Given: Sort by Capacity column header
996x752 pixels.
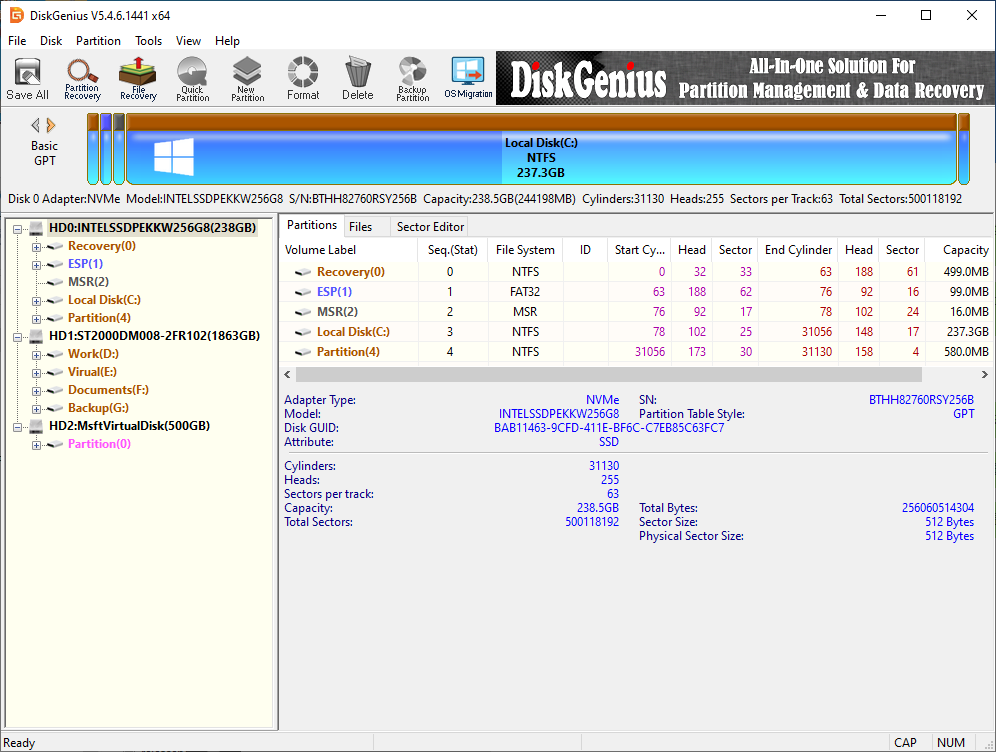Looking at the screenshot, I should pos(960,250).
